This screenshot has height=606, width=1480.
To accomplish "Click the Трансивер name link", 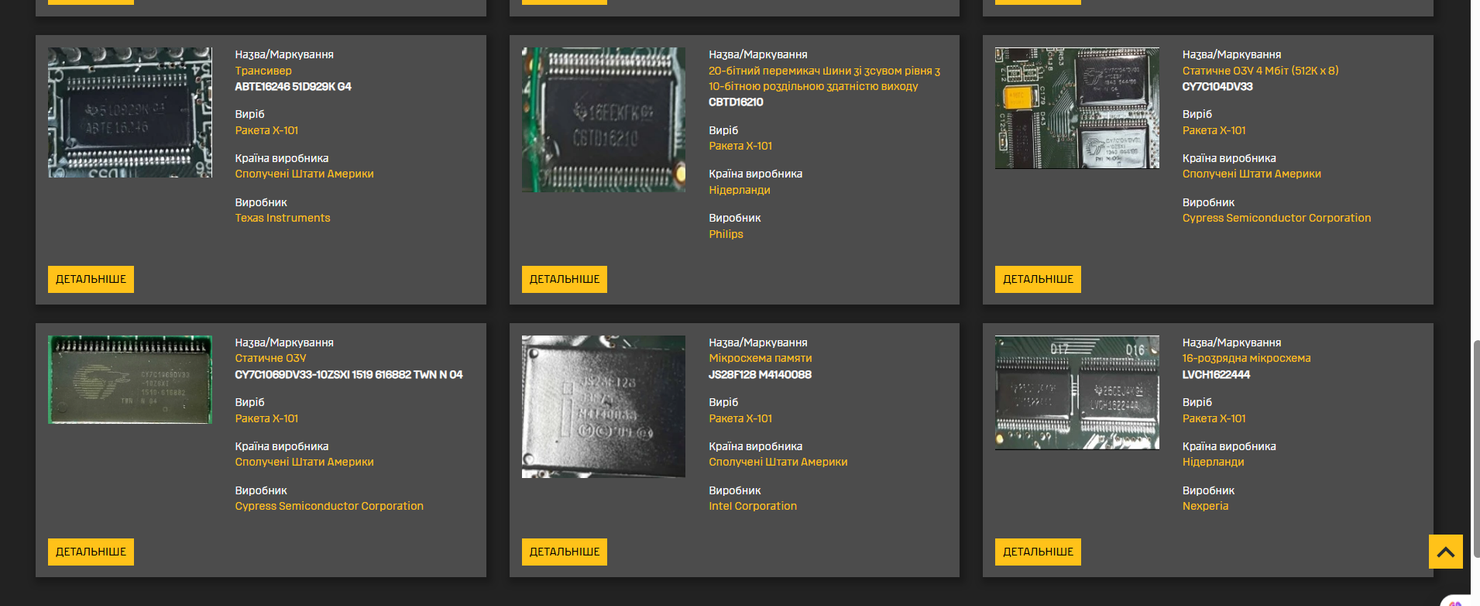I will click(264, 71).
